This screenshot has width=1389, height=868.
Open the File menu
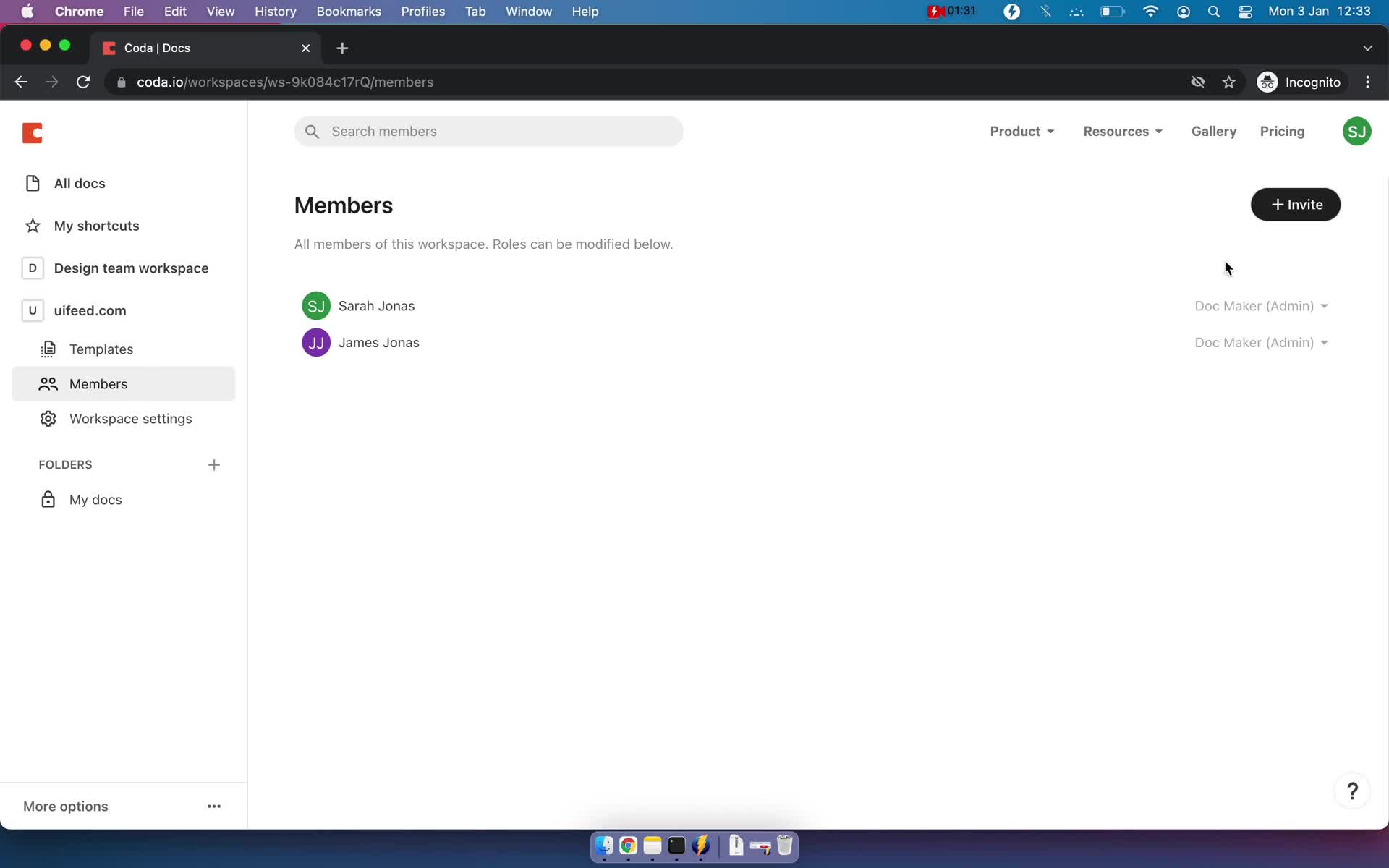point(133,12)
